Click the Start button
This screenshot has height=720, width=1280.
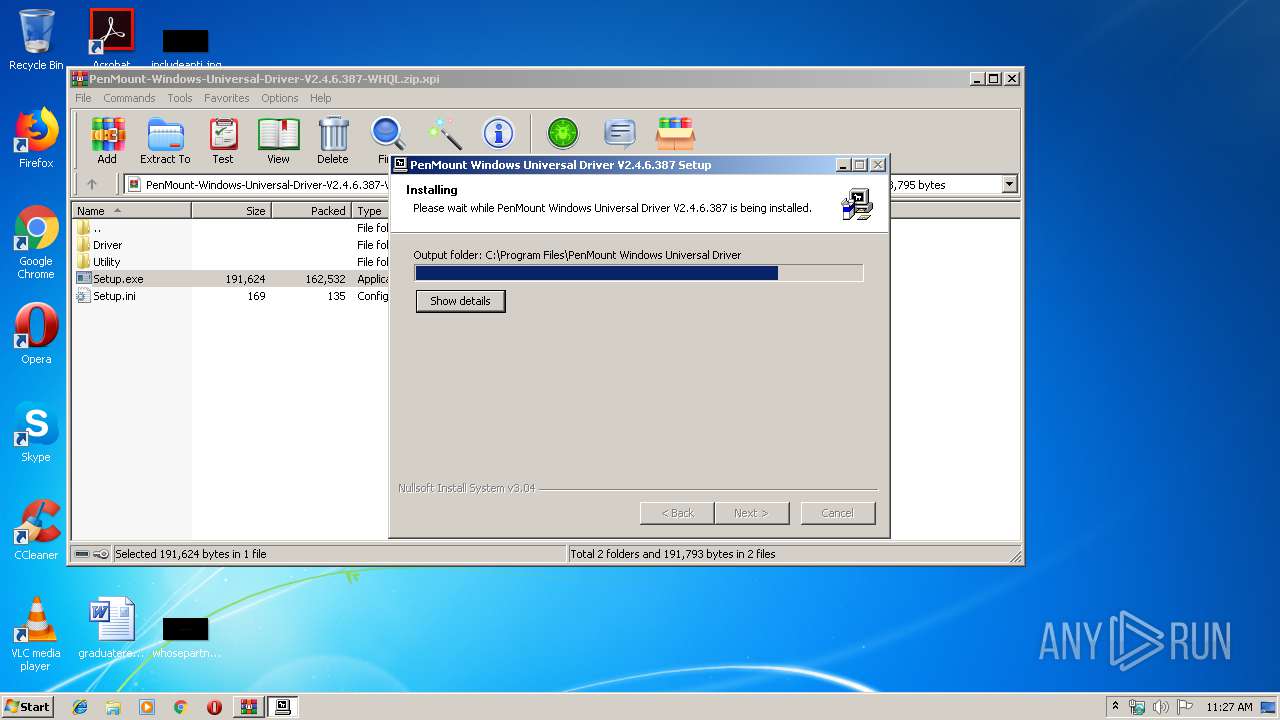pos(27,707)
